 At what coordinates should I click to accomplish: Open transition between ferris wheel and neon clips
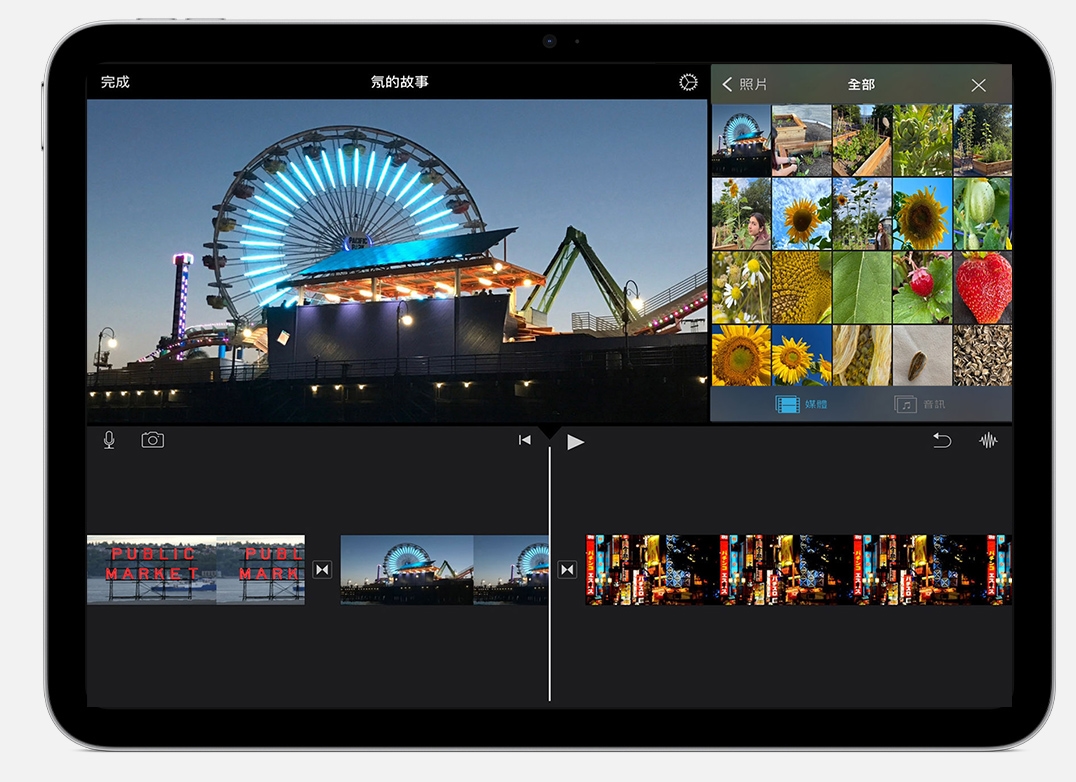[567, 570]
